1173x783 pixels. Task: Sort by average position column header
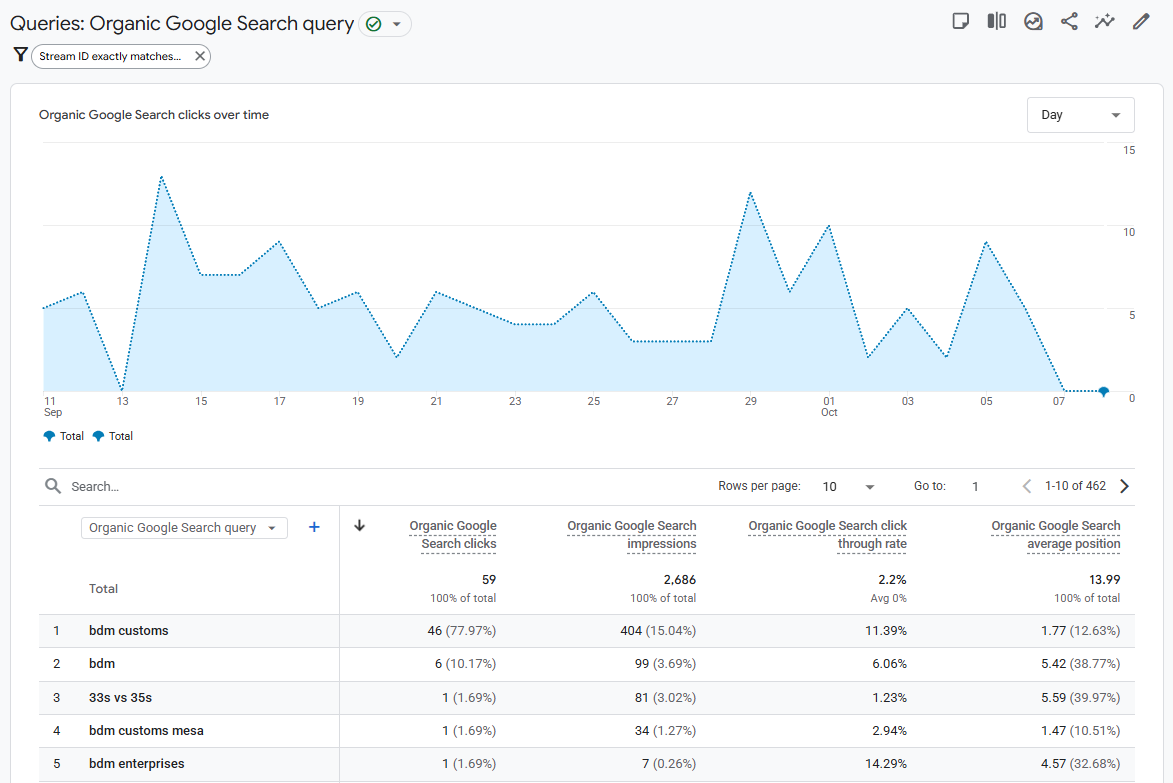pyautogui.click(x=1056, y=535)
